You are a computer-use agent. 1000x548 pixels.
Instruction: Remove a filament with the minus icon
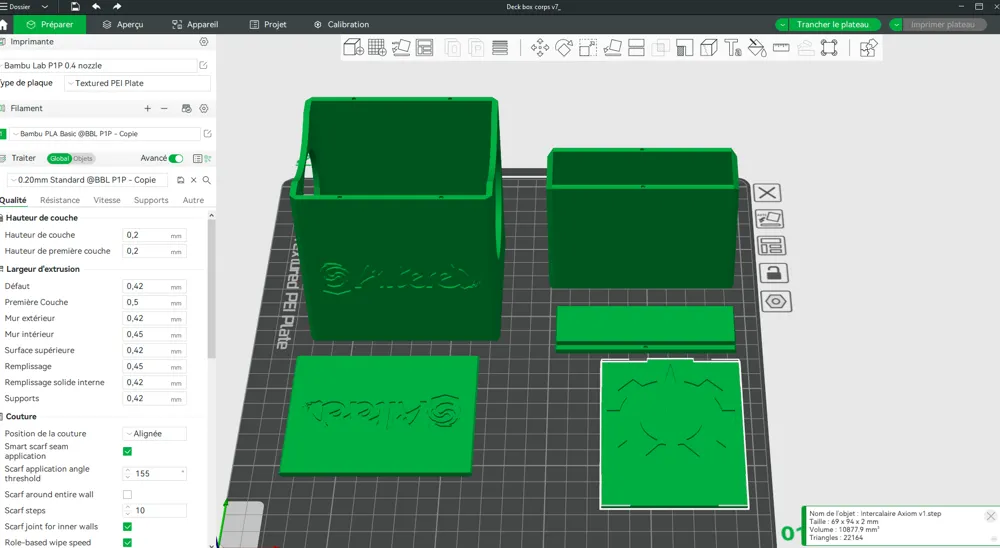164,108
